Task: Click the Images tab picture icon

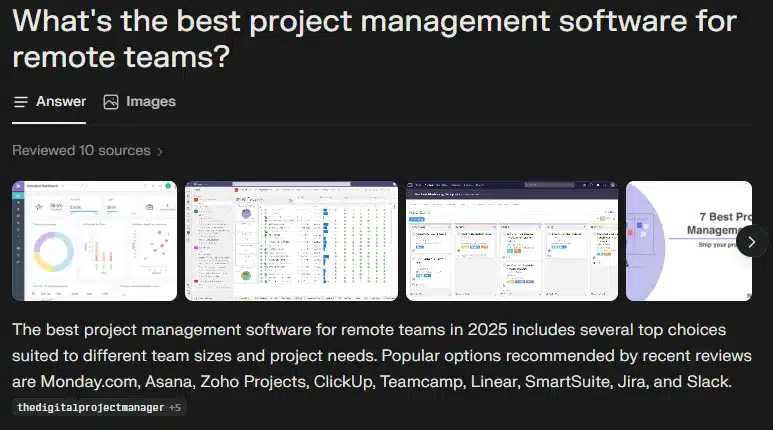Action: [111, 102]
